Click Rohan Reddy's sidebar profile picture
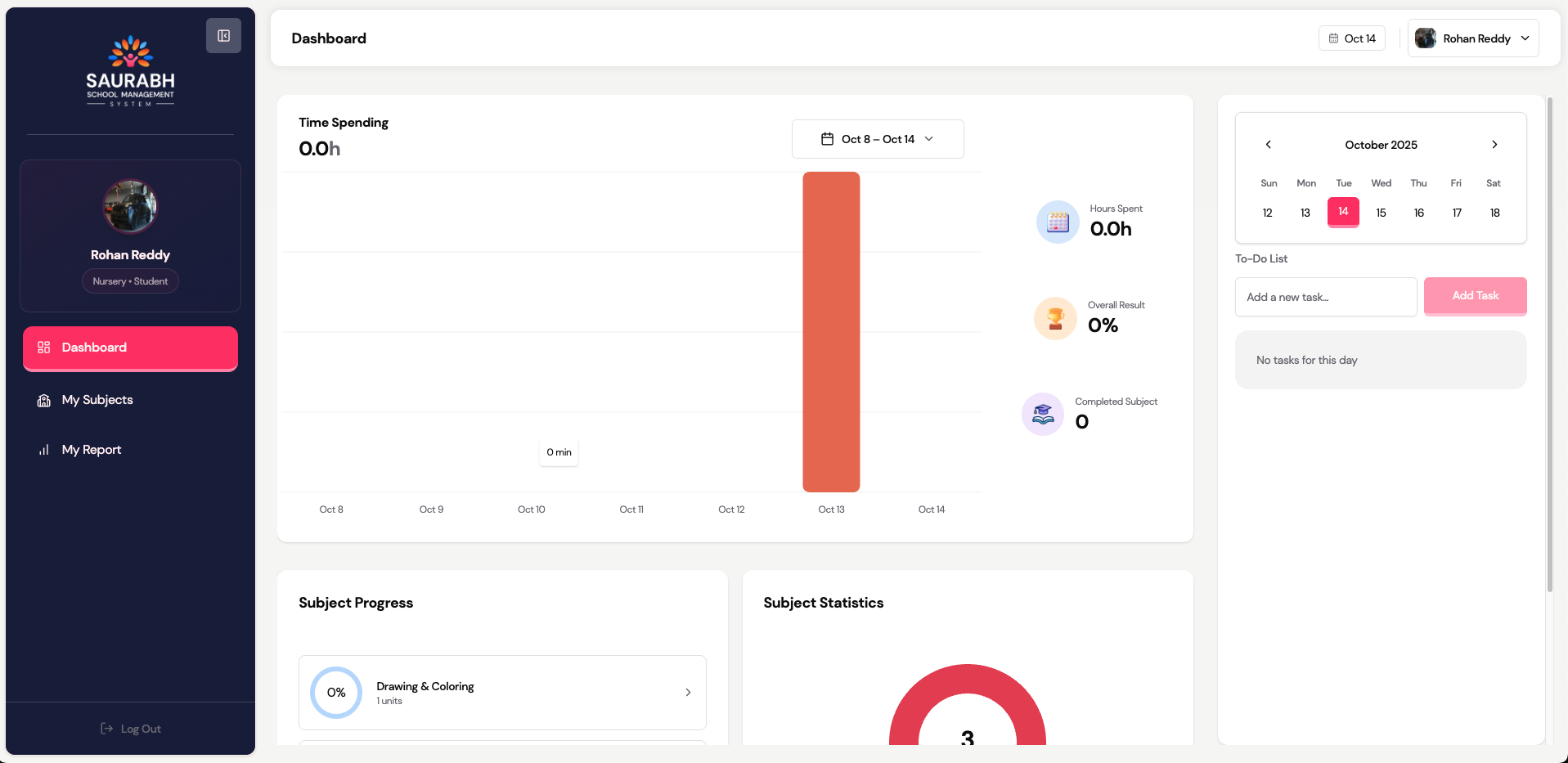The height and width of the screenshot is (763, 1568). coord(130,206)
